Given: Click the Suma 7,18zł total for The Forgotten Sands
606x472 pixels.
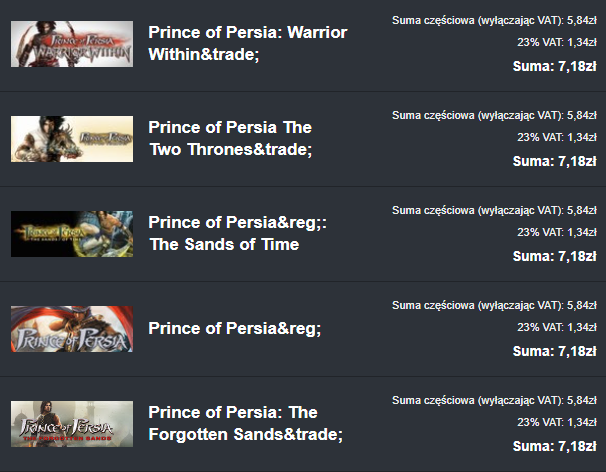Looking at the screenshot, I should click(555, 446).
